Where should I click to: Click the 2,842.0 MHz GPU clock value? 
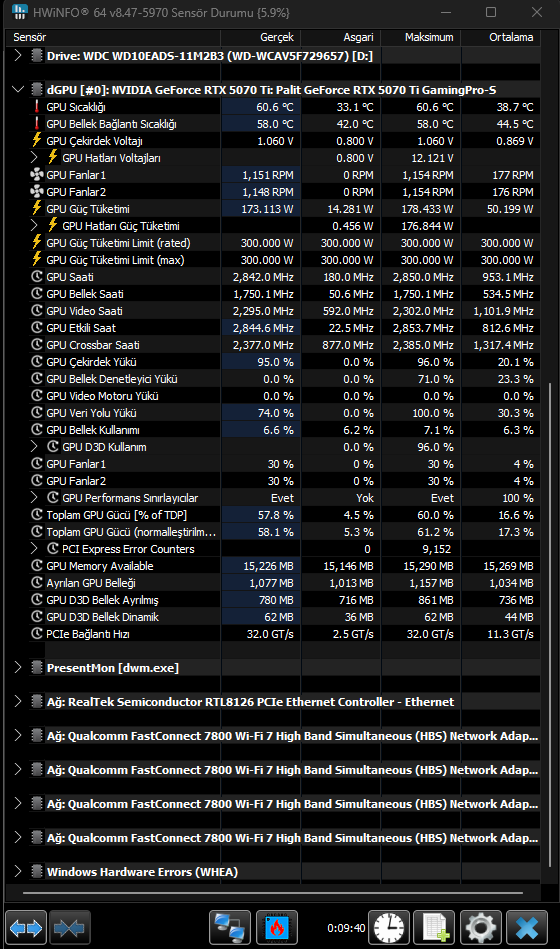click(263, 277)
